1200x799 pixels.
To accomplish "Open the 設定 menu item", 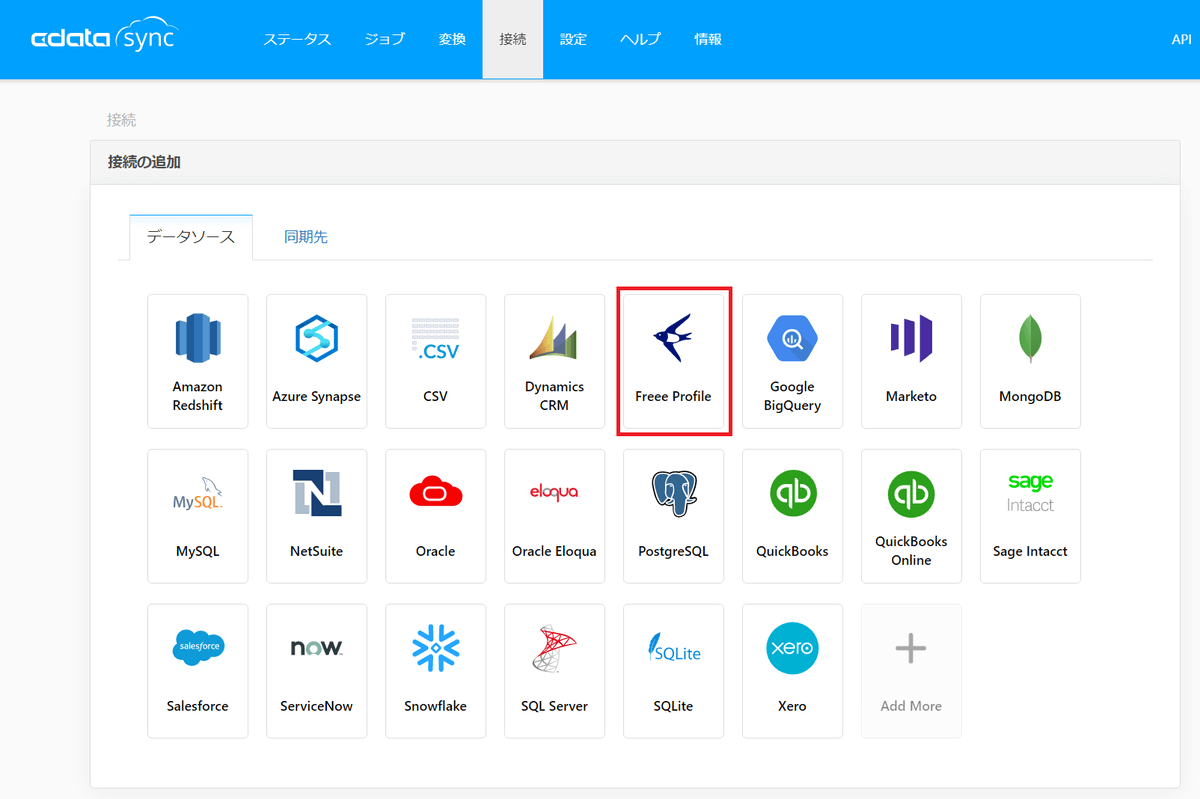I will tap(573, 39).
